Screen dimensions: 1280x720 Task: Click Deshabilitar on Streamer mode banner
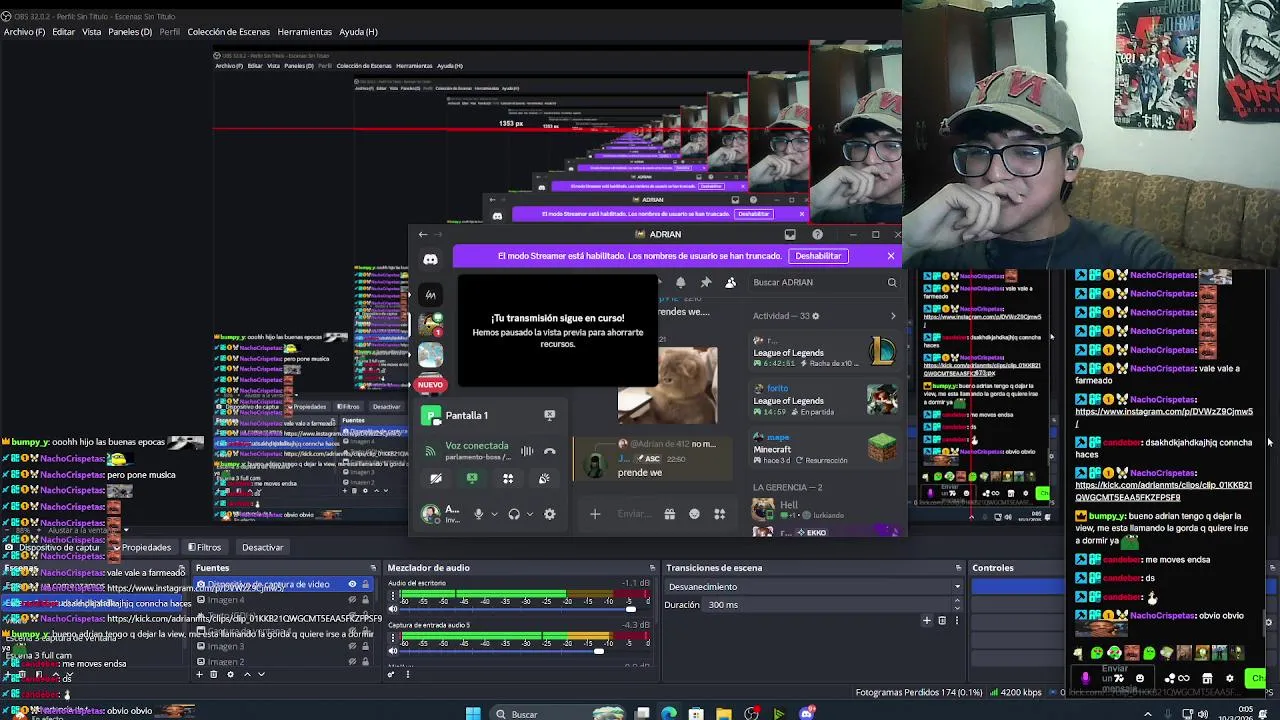[x=818, y=256]
